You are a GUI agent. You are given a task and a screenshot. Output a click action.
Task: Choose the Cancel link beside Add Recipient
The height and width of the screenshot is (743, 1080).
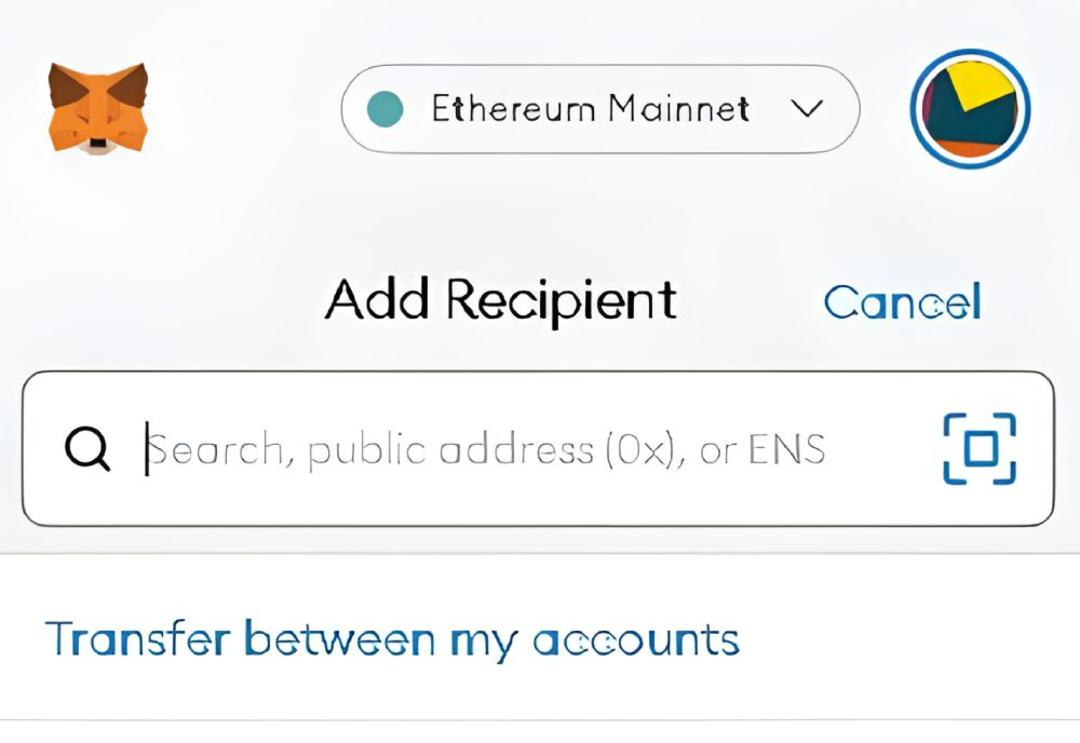[902, 301]
